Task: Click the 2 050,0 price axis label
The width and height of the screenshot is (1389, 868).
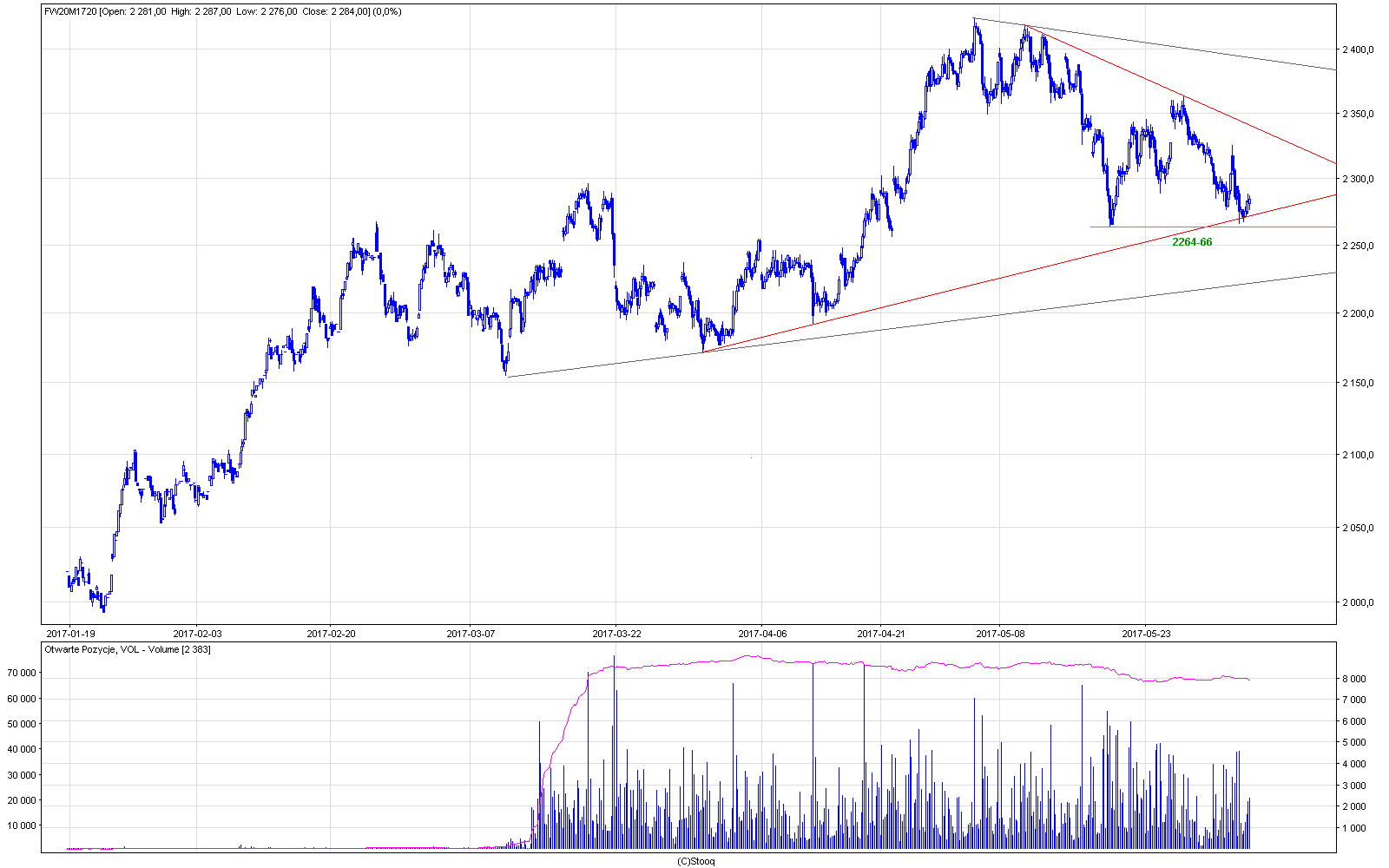Action: 1358,528
